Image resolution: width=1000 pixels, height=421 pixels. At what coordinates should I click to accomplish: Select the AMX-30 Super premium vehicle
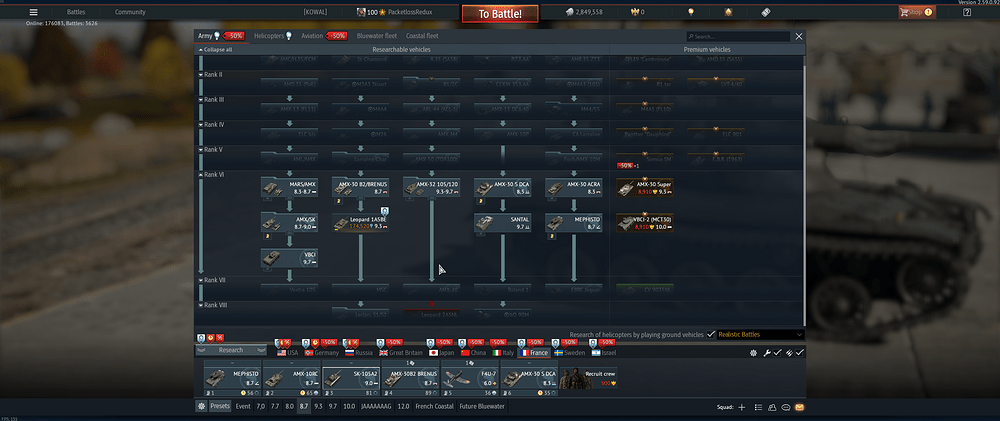click(645, 188)
